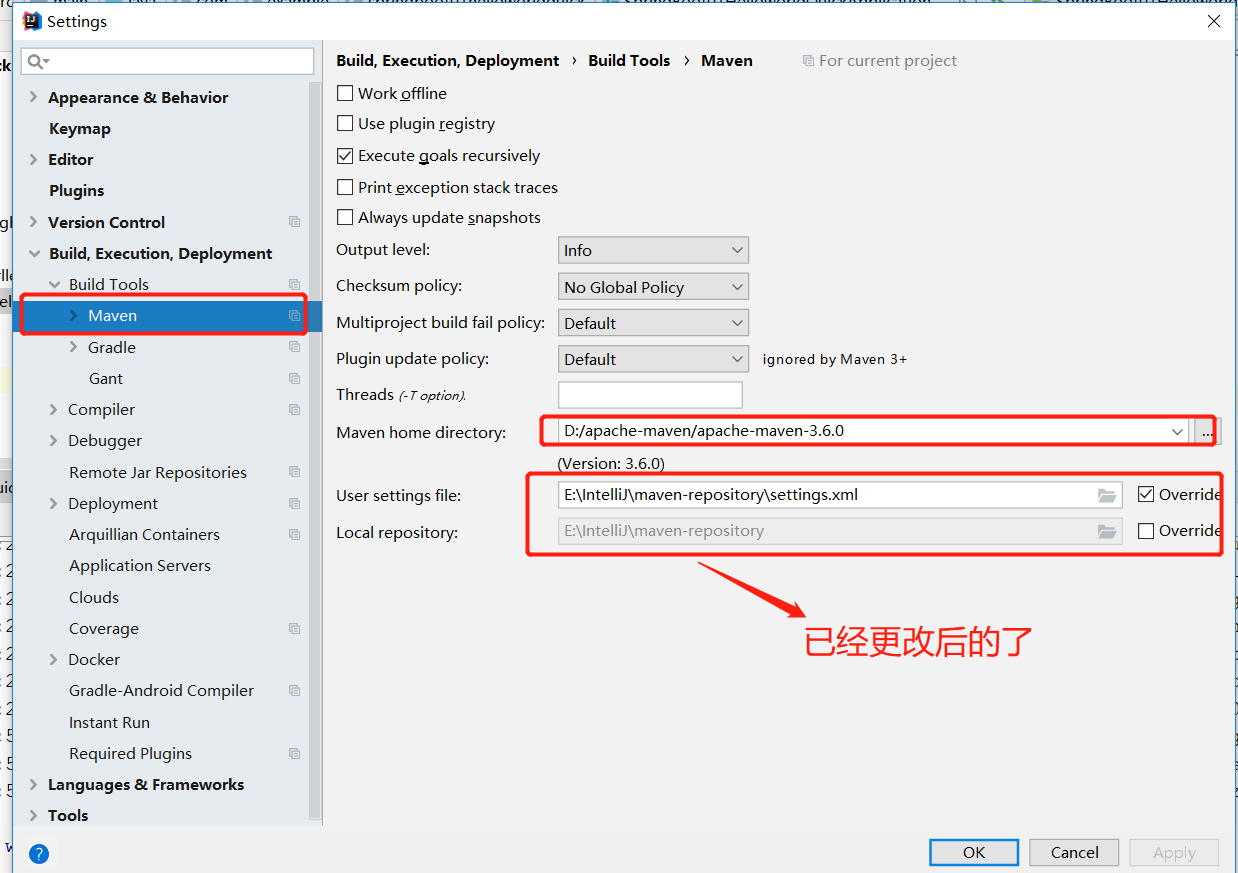The image size is (1238, 873).
Task: Enable the Use plugin registry checkbox
Action: coord(345,124)
